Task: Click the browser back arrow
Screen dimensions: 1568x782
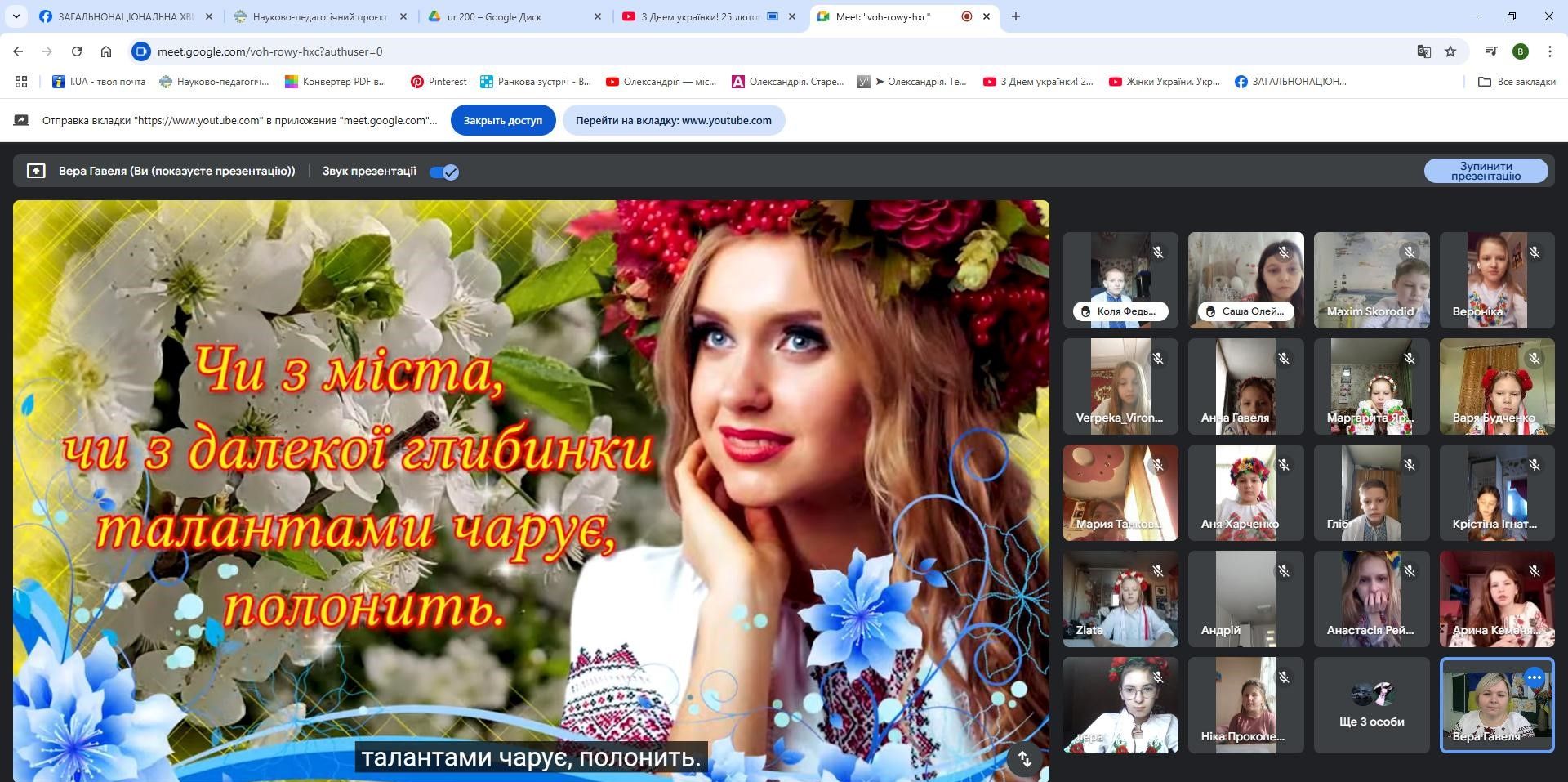Action: click(18, 51)
